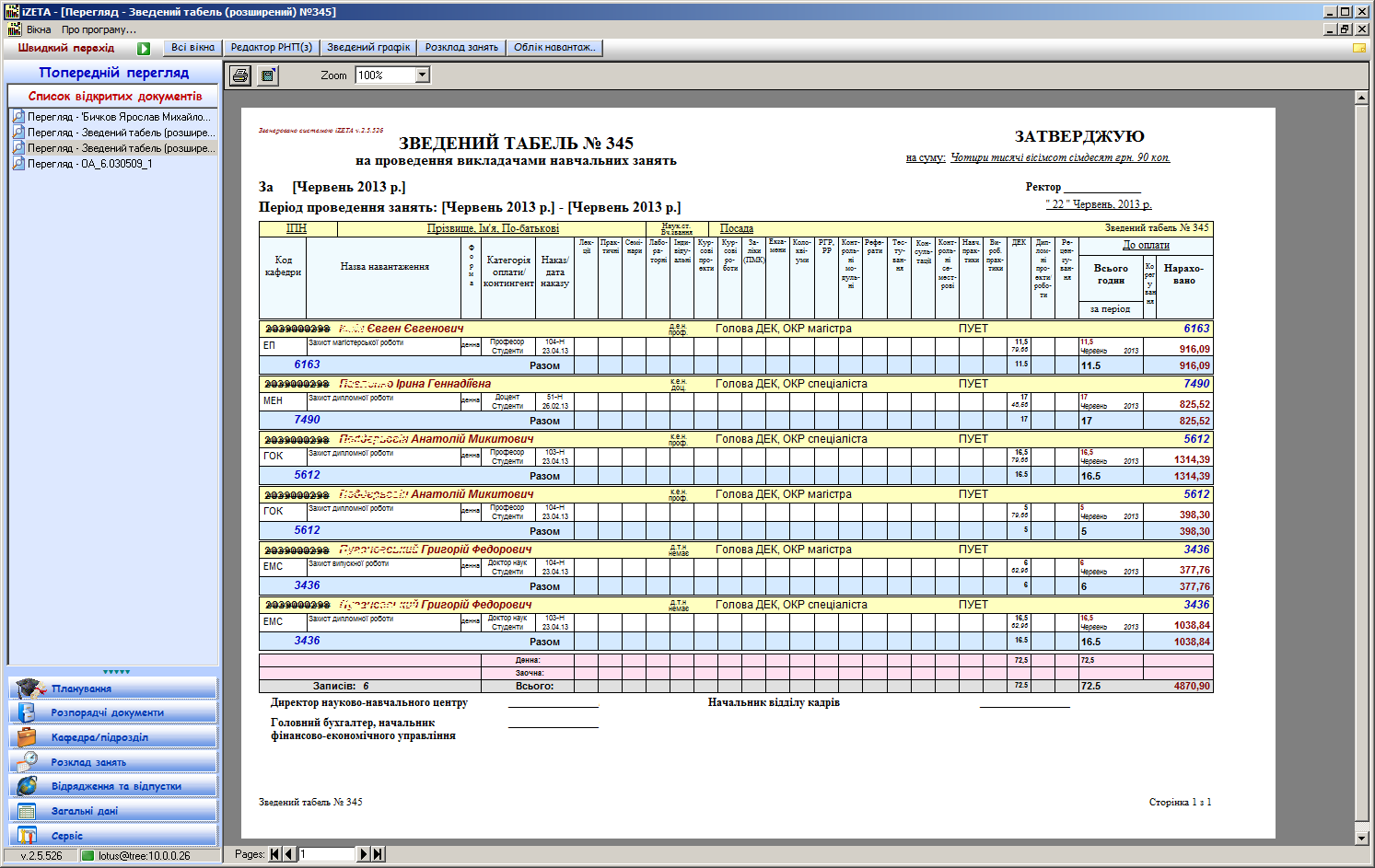Click the yellow icon at far right of tab bar
The image size is (1375, 868).
pos(1358,48)
